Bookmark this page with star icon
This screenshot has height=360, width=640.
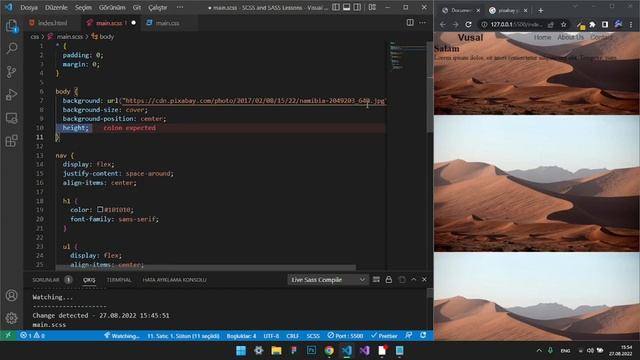[564, 24]
